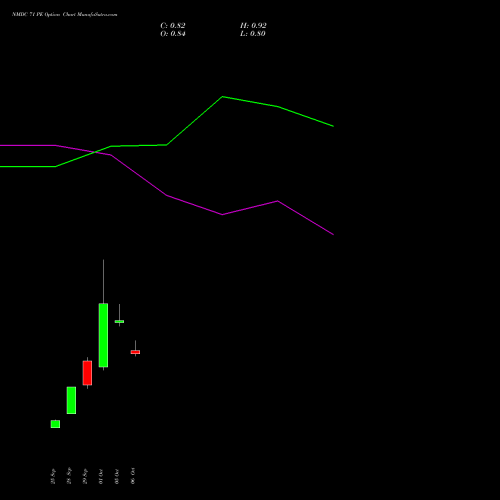Click the 01 Oct date label
Screen dimensions: 500x500
coord(101,476)
